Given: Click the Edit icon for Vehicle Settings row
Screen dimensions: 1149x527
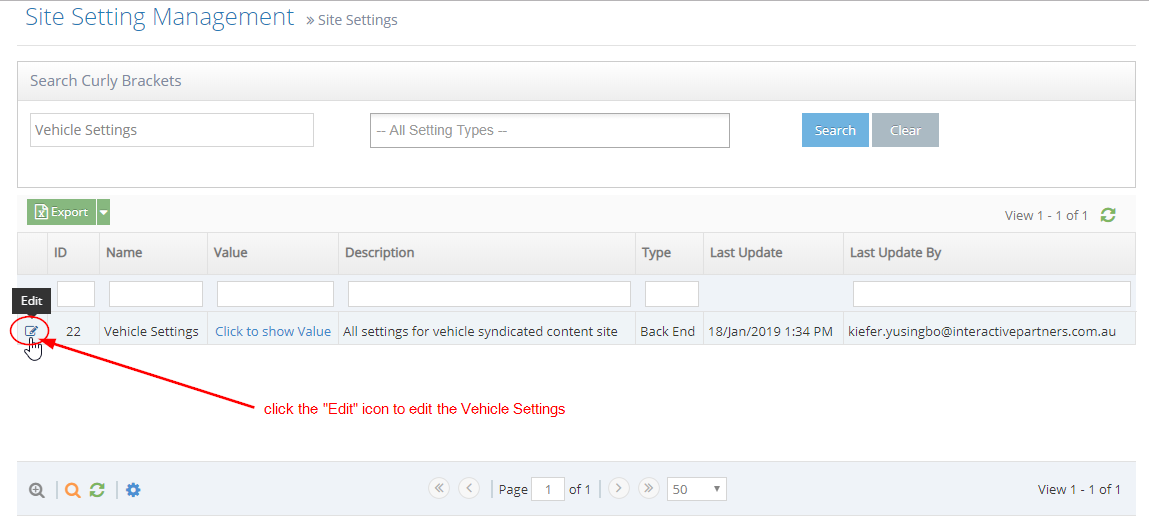Looking at the screenshot, I should [x=31, y=331].
